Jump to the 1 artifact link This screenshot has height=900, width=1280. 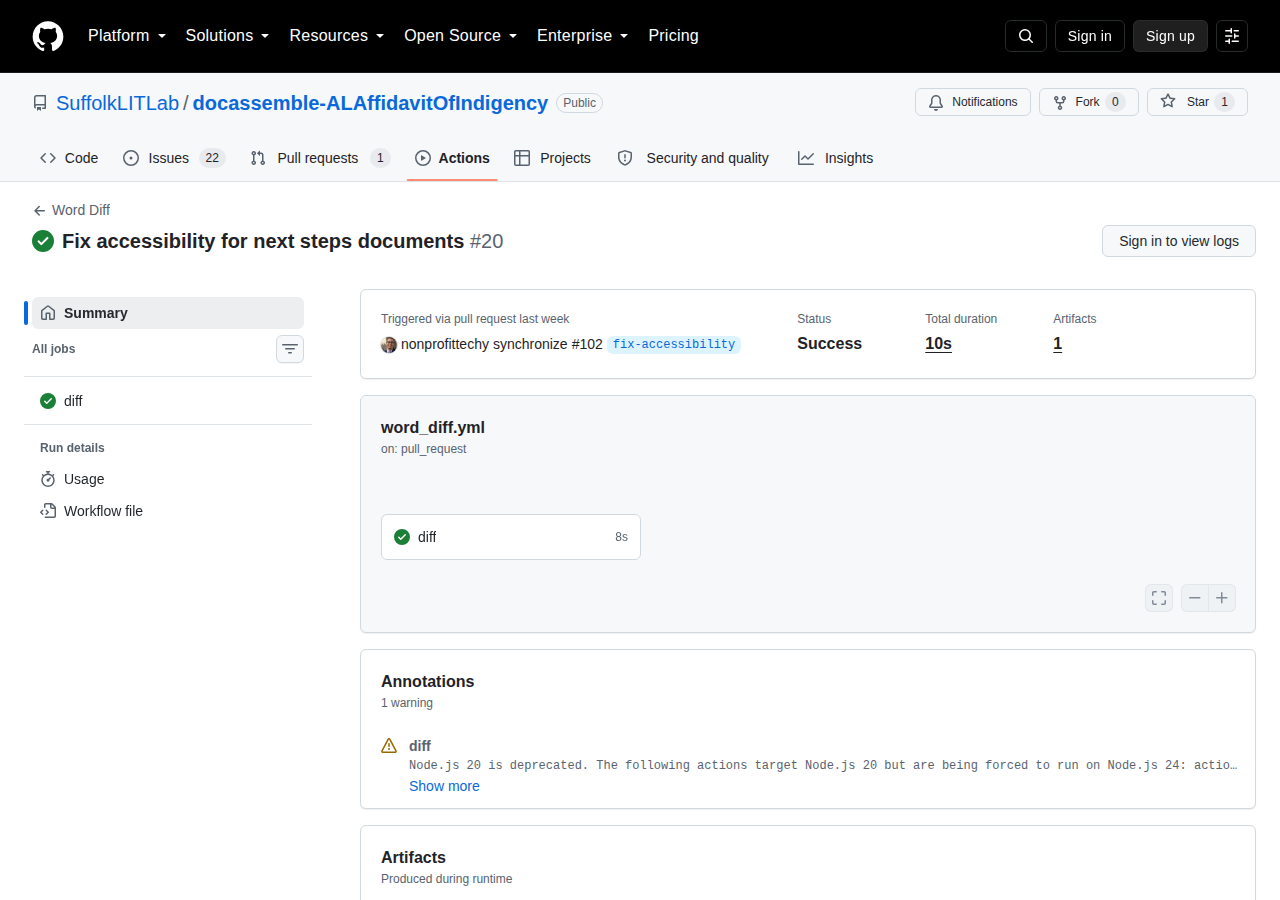click(1057, 344)
